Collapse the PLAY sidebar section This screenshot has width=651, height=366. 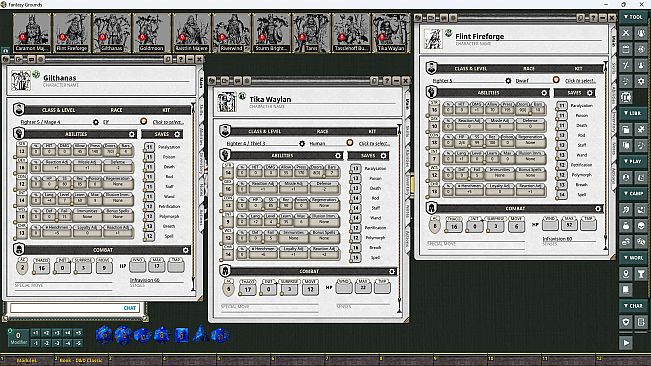tap(633, 161)
